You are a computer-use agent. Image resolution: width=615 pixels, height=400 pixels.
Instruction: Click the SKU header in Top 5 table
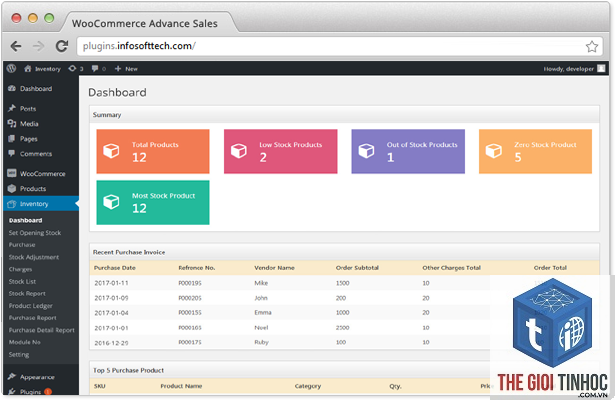coord(100,386)
